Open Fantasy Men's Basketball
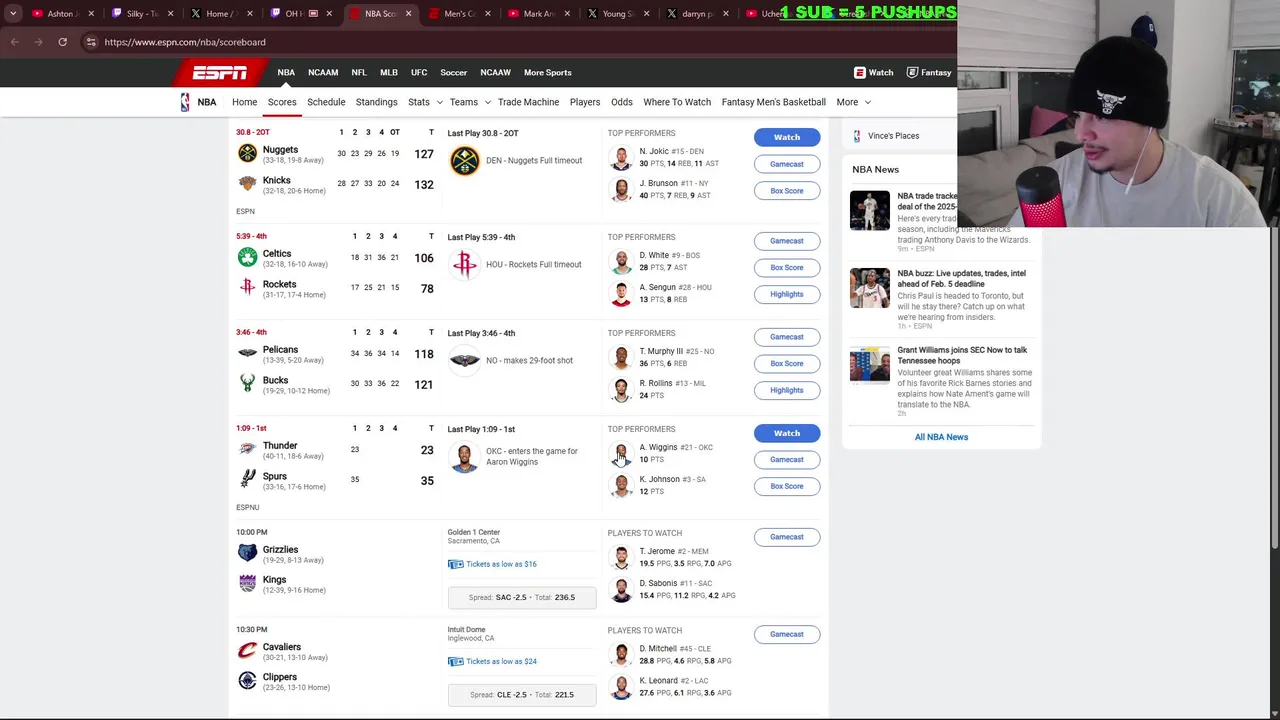Image resolution: width=1280 pixels, height=720 pixels. tap(773, 102)
